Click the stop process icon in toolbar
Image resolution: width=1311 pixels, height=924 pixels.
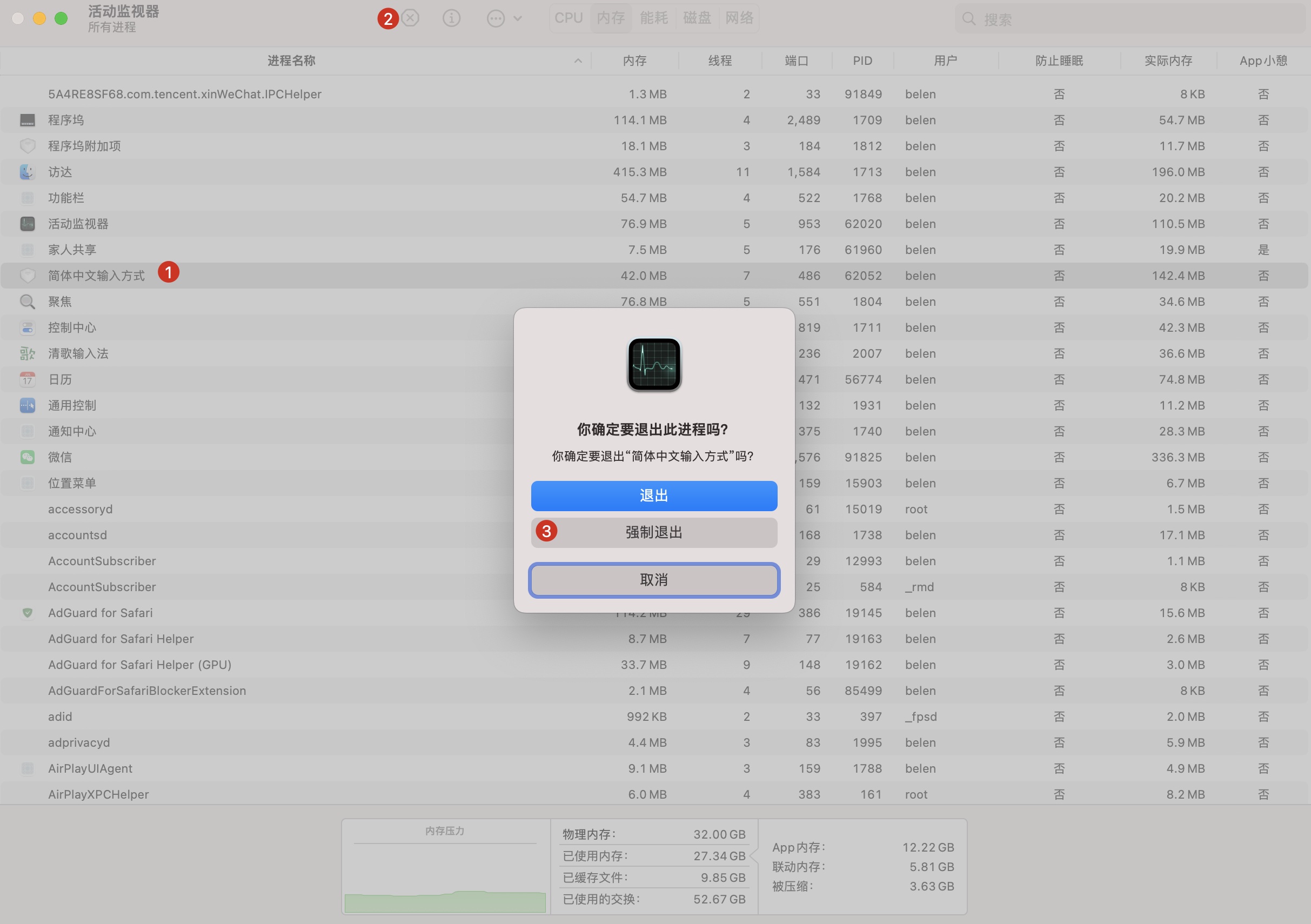click(410, 18)
